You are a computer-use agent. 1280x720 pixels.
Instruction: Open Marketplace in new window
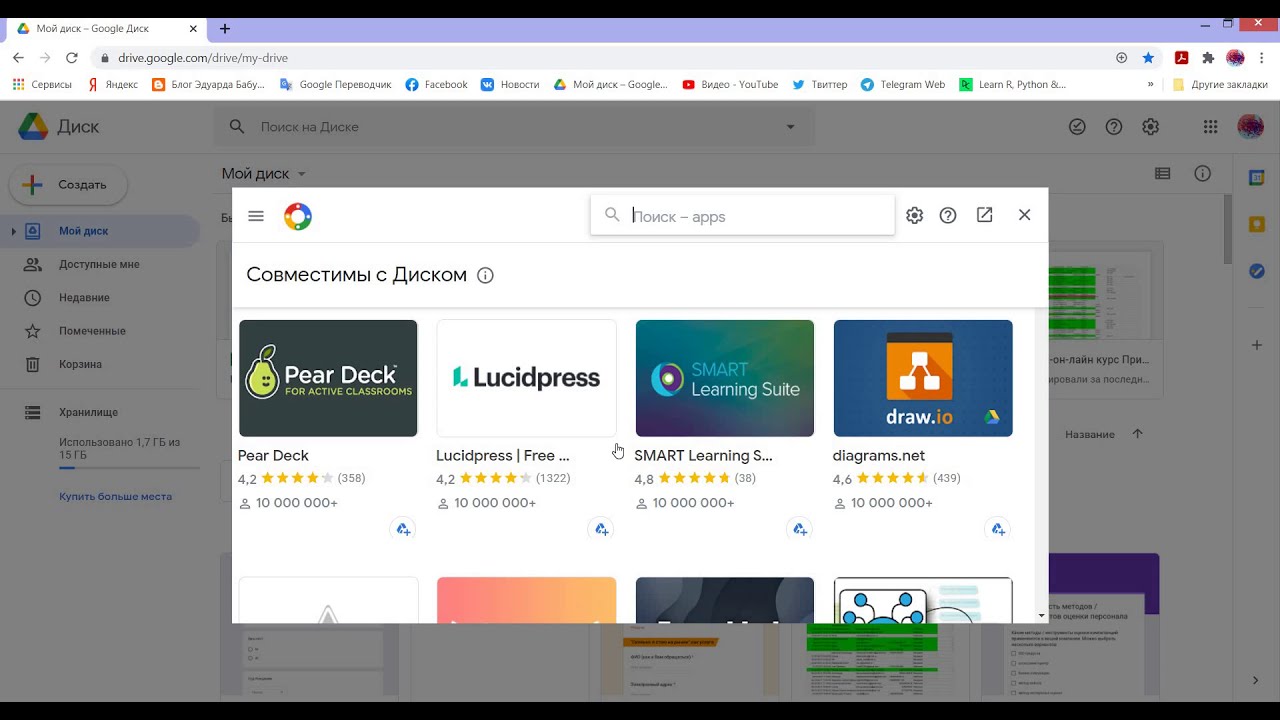coord(985,215)
